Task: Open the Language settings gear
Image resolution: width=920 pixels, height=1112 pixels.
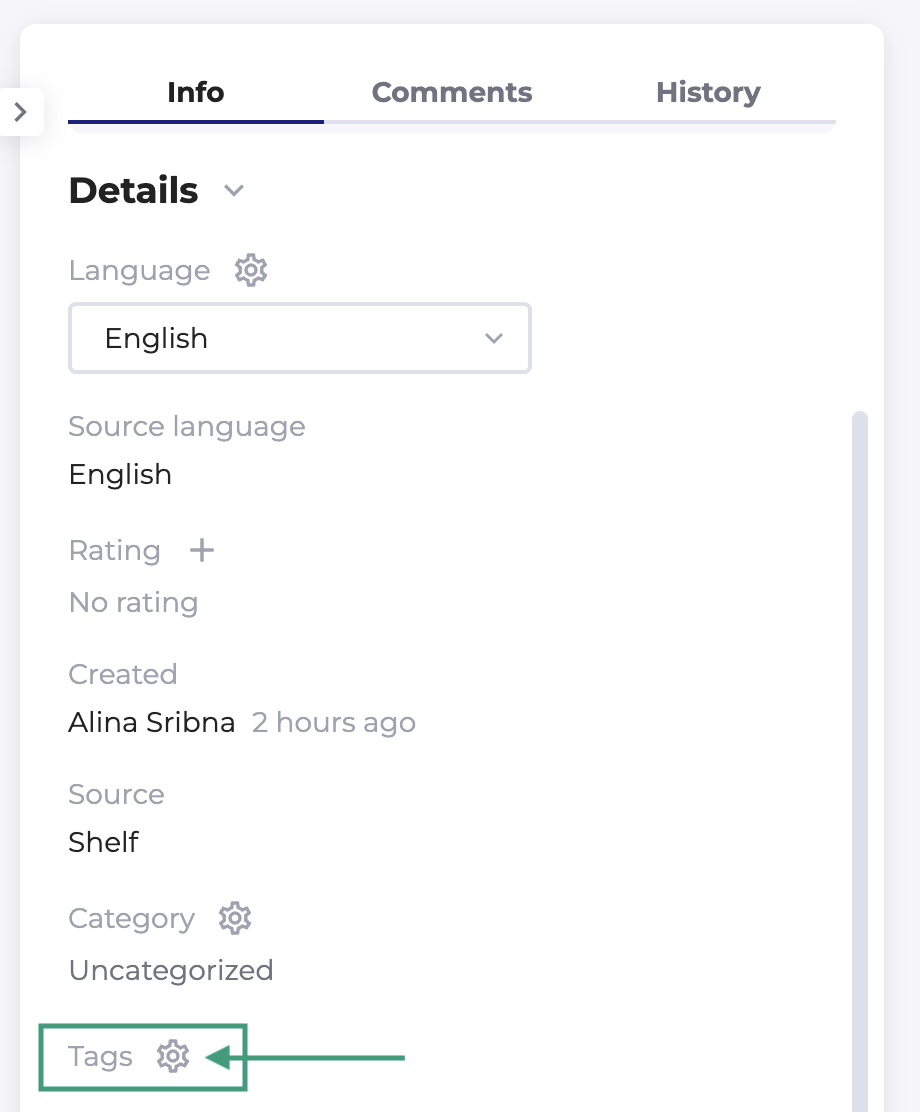Action: tap(251, 270)
